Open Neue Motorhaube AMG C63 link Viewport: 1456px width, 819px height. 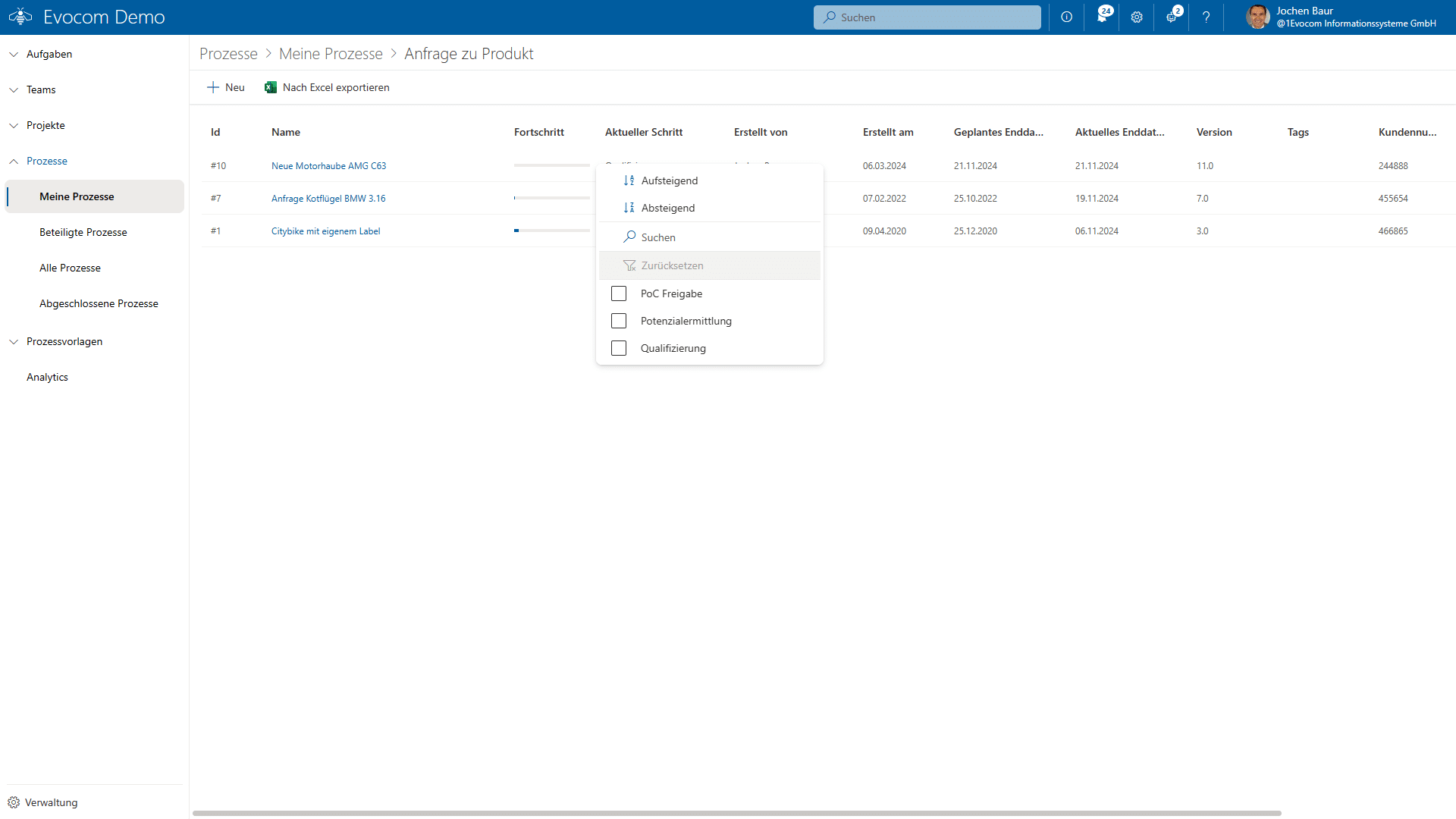click(328, 165)
